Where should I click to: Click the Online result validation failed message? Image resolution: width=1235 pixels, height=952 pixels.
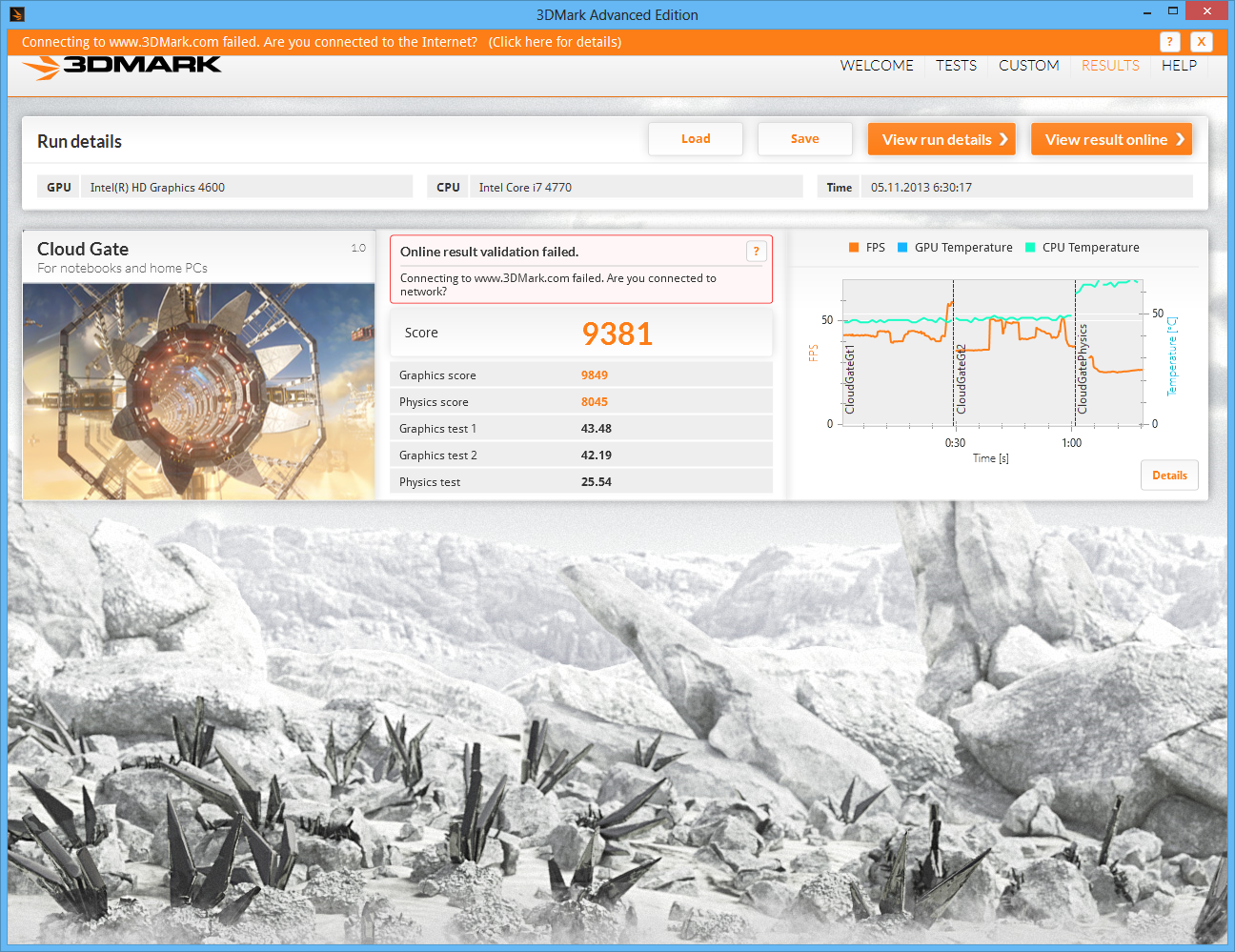[490, 252]
